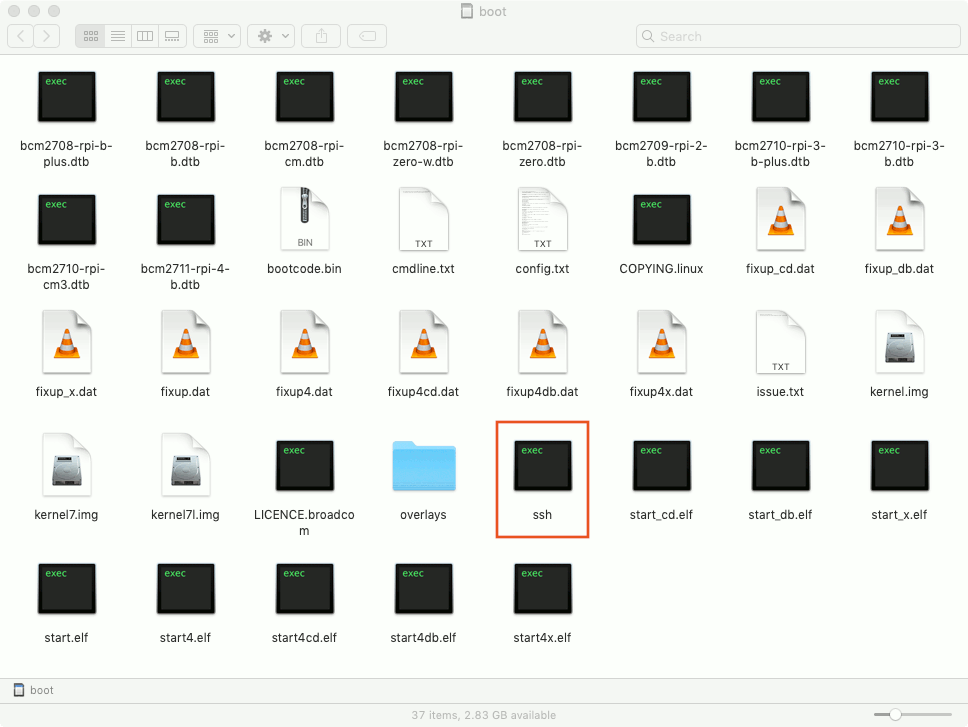The width and height of the screenshot is (968, 727).
Task: Select the cmdline.txt file icon
Action: pos(423,219)
